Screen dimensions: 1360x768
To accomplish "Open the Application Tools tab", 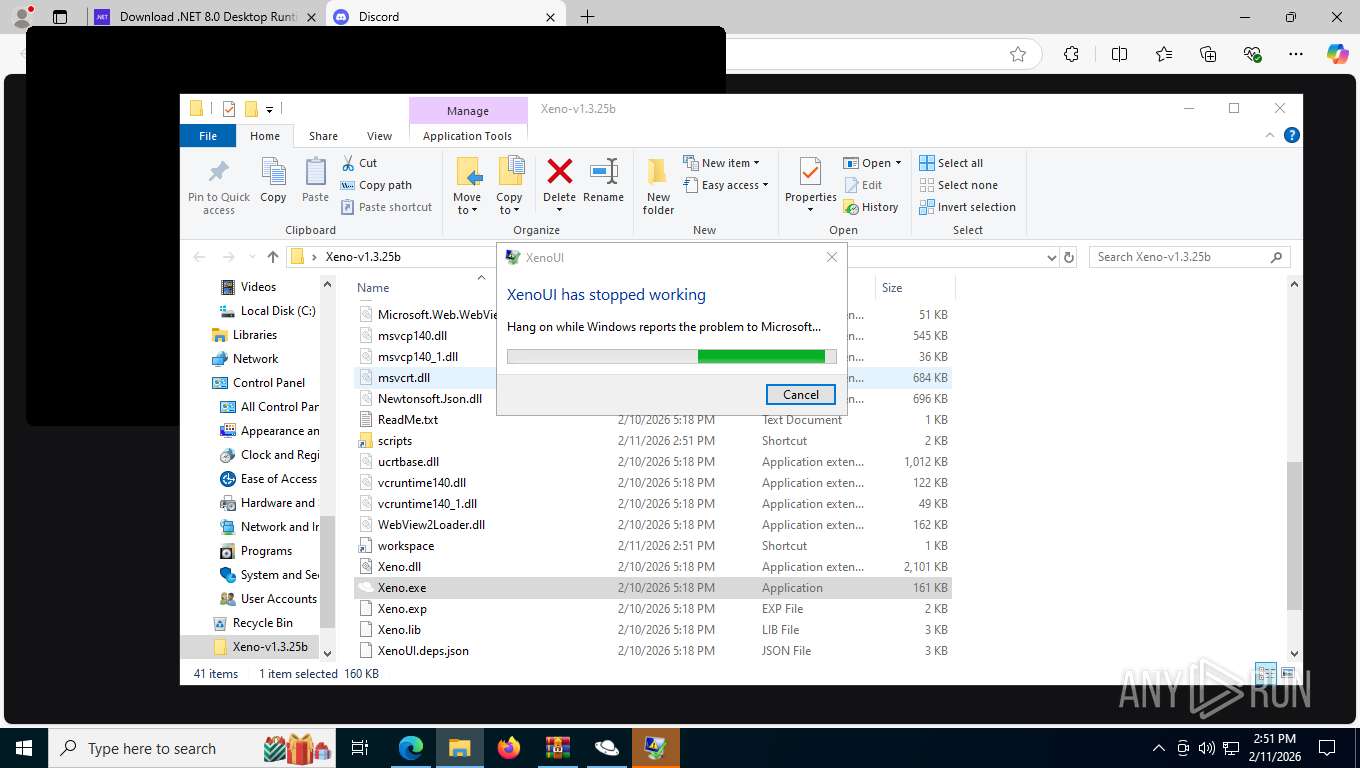I will pyautogui.click(x=467, y=136).
